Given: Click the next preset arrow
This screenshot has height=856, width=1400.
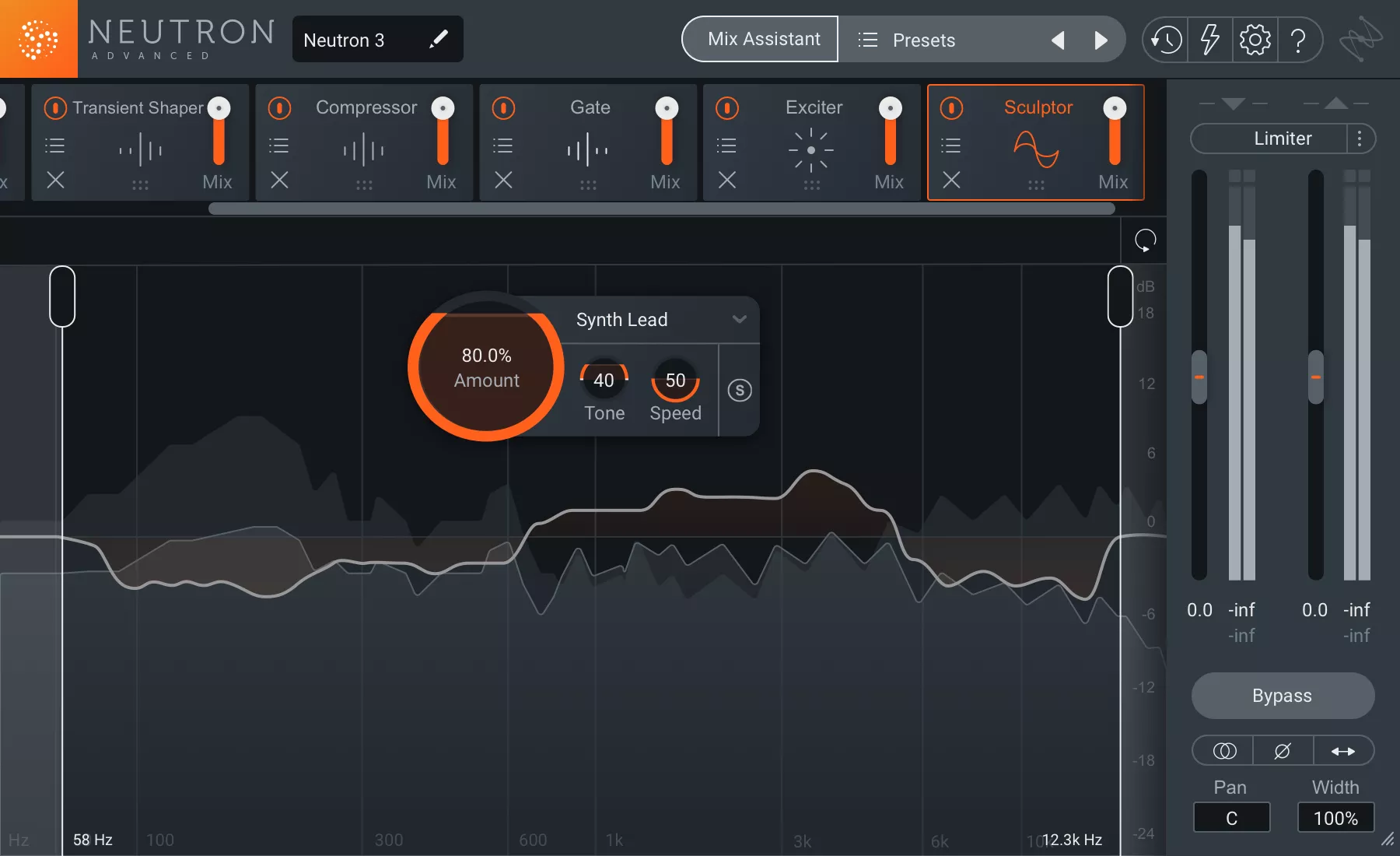Looking at the screenshot, I should click(1101, 40).
